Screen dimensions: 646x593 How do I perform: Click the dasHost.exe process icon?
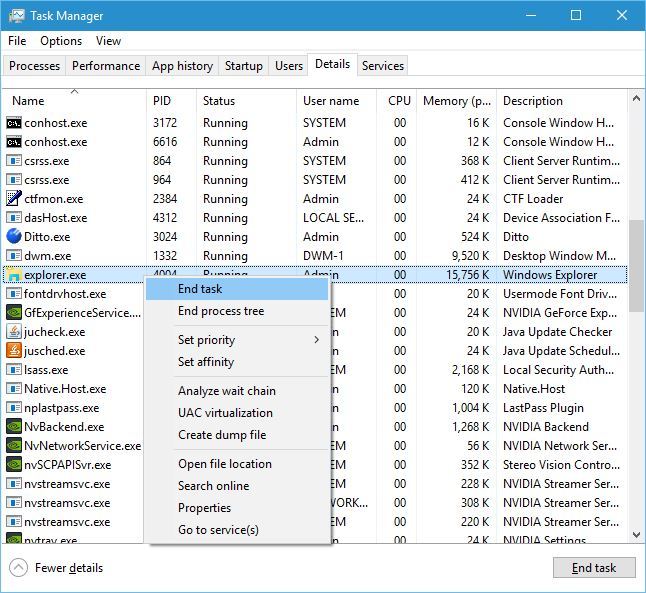[x=14, y=218]
